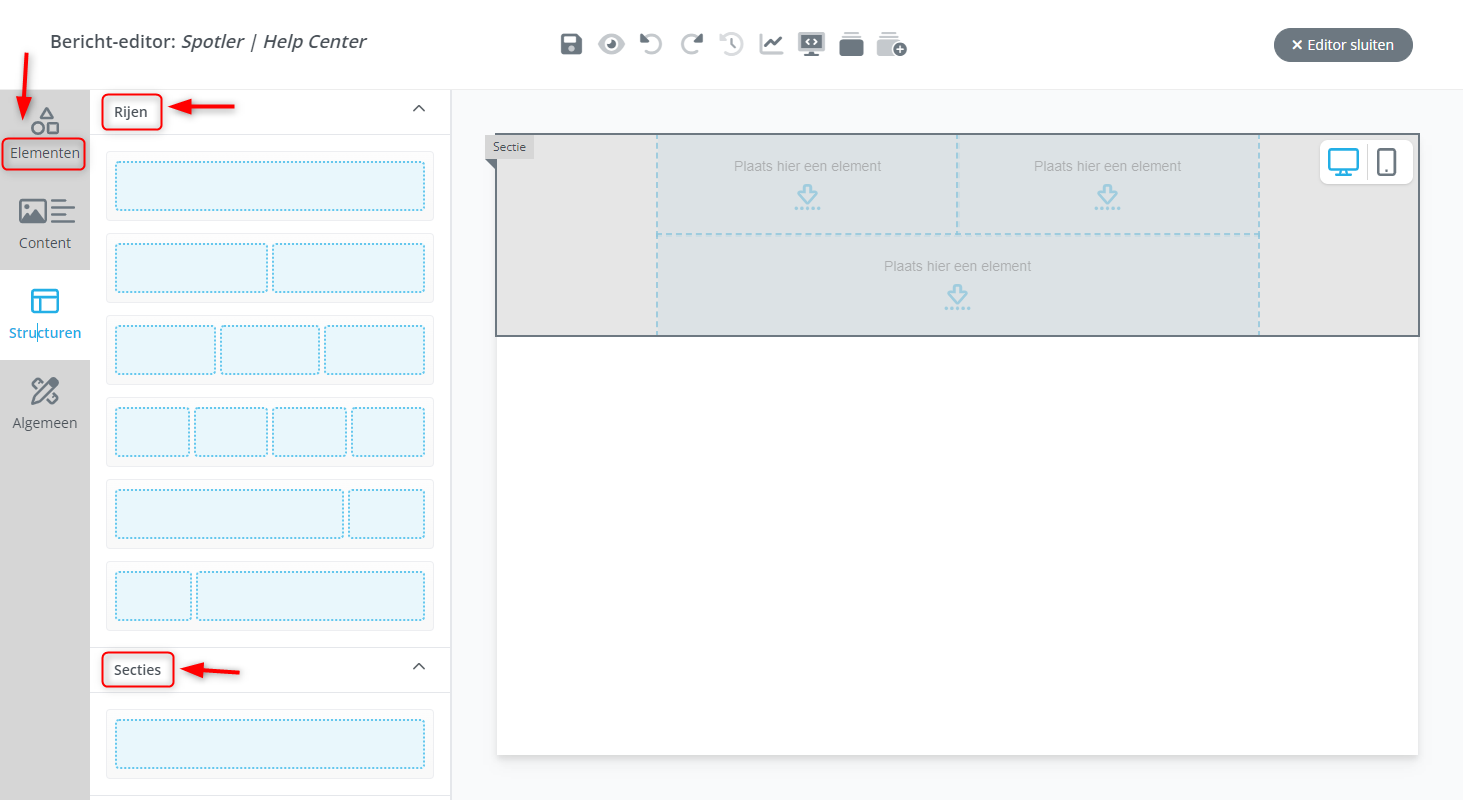Viewport: 1463px width, 800px height.
Task: Open the version history clock icon
Action: click(732, 44)
